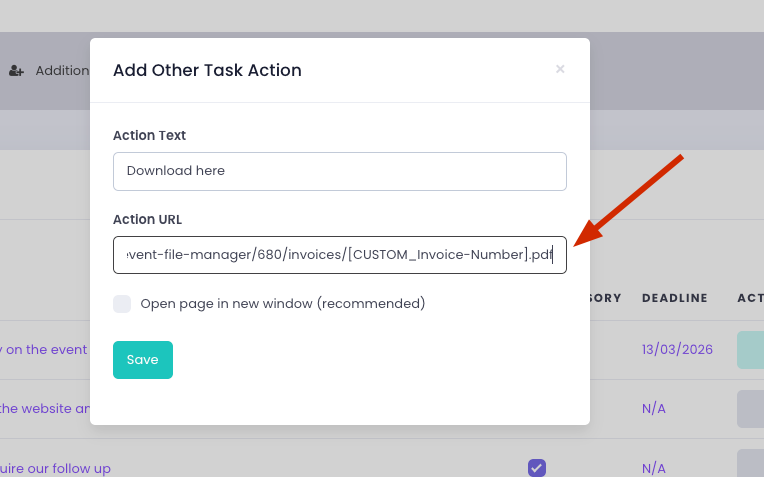Click the 13/03/2026 deadline date
The image size is (764, 477).
click(x=677, y=350)
